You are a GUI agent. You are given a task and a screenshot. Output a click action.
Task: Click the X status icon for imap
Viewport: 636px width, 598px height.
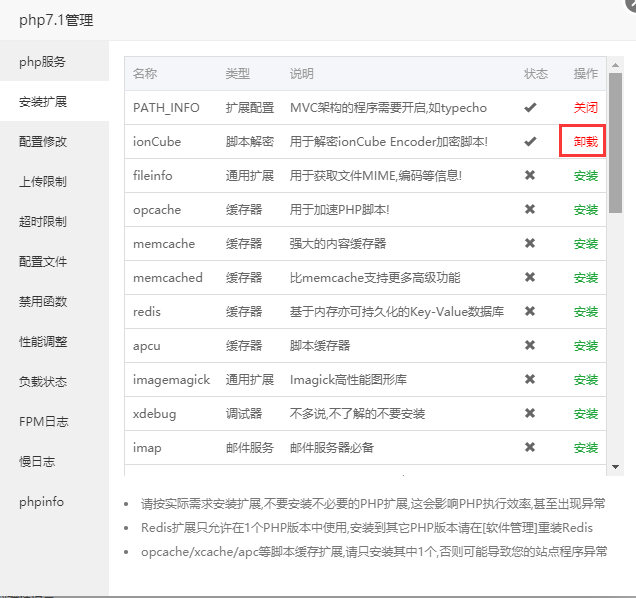point(530,447)
